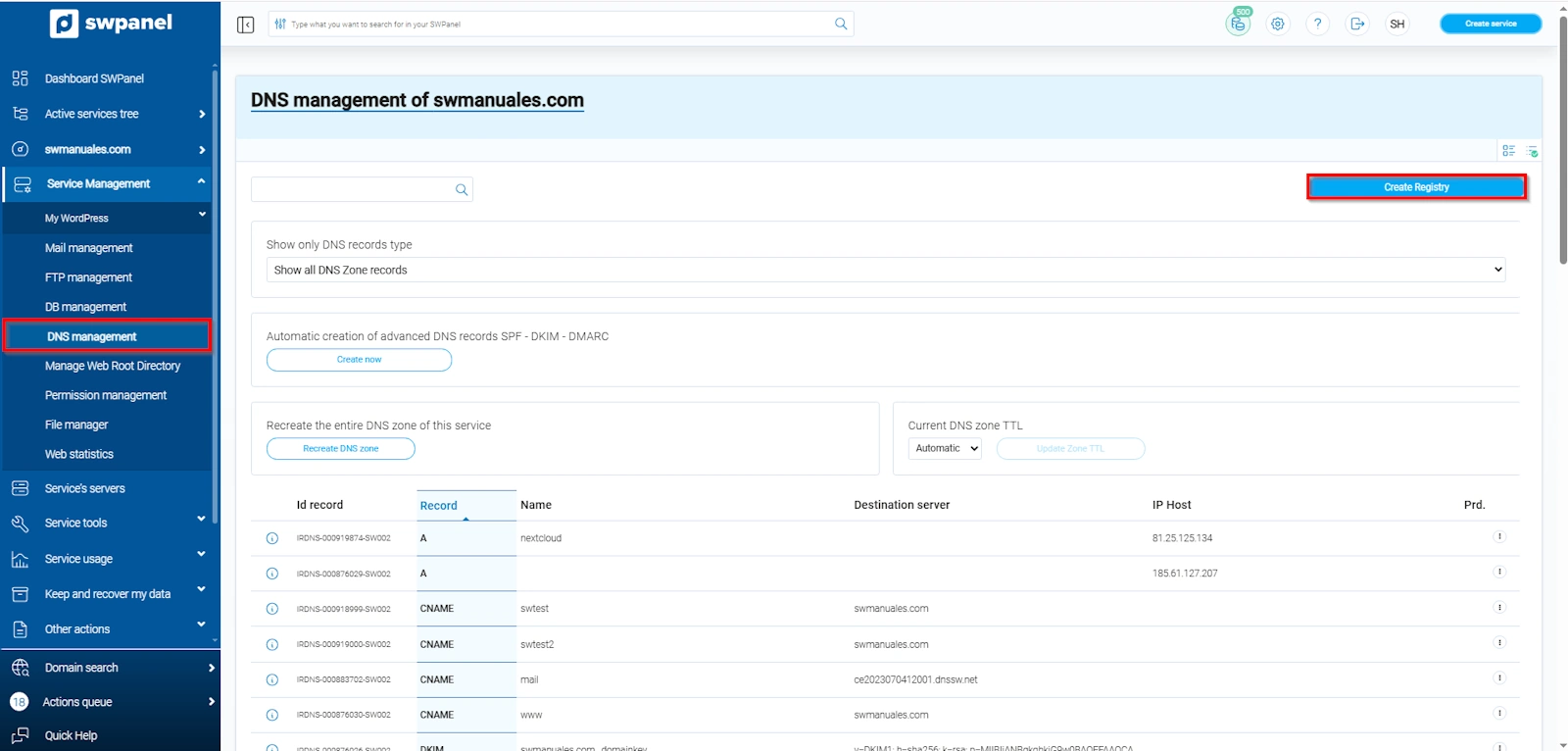Click the list view icon above Create Registry

click(1509, 150)
